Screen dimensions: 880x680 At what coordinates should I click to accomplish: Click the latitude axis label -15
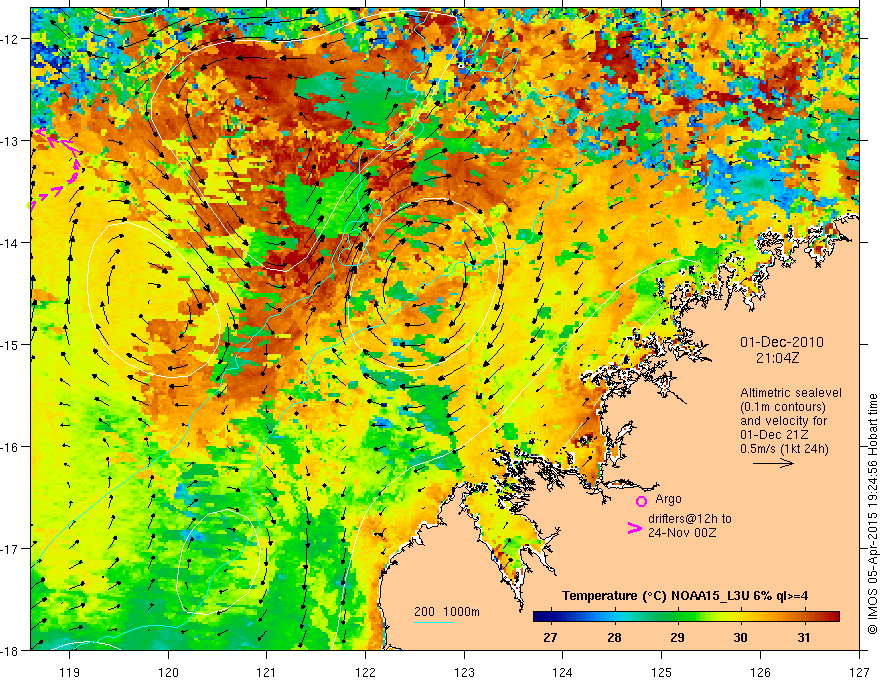pos(10,345)
